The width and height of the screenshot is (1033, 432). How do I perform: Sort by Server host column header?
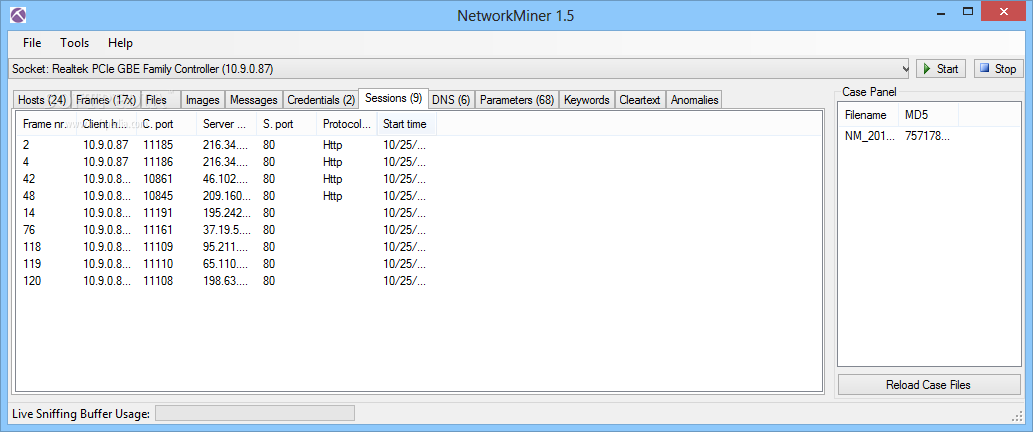pos(227,124)
